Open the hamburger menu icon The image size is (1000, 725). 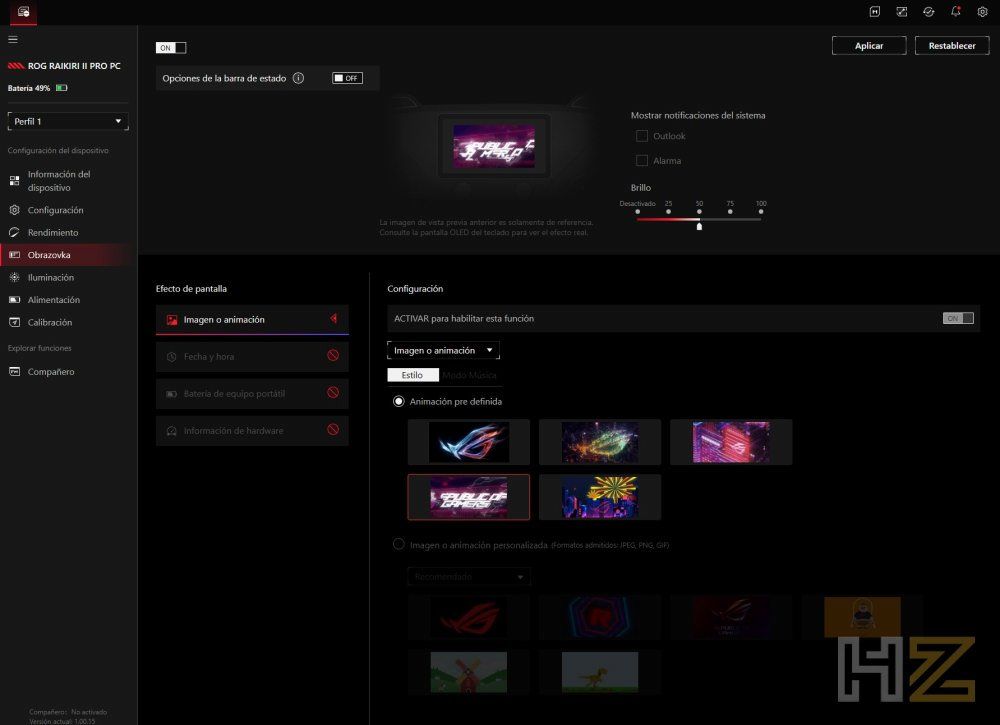[x=13, y=40]
